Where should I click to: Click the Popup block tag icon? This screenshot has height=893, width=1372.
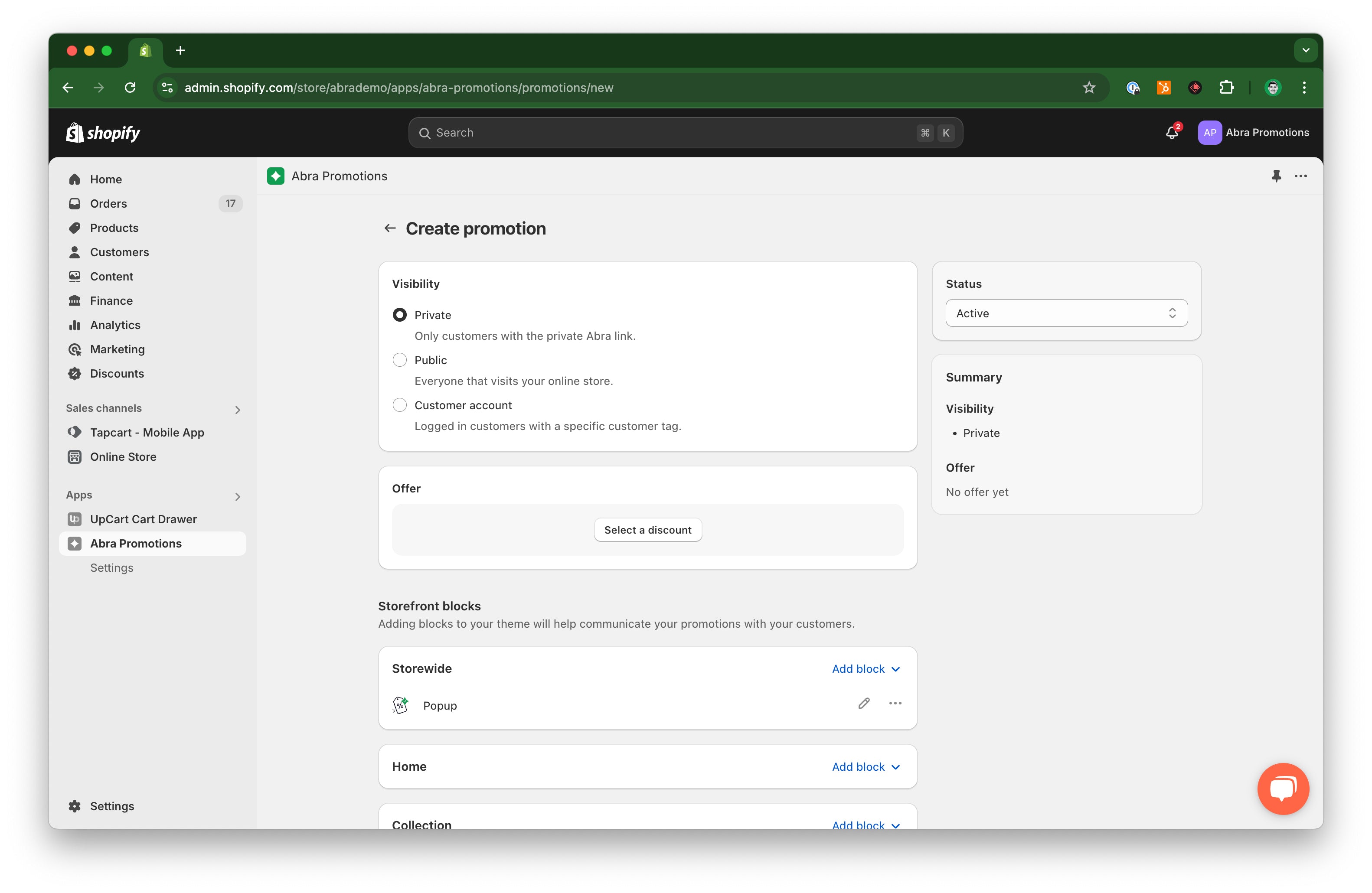[401, 704]
